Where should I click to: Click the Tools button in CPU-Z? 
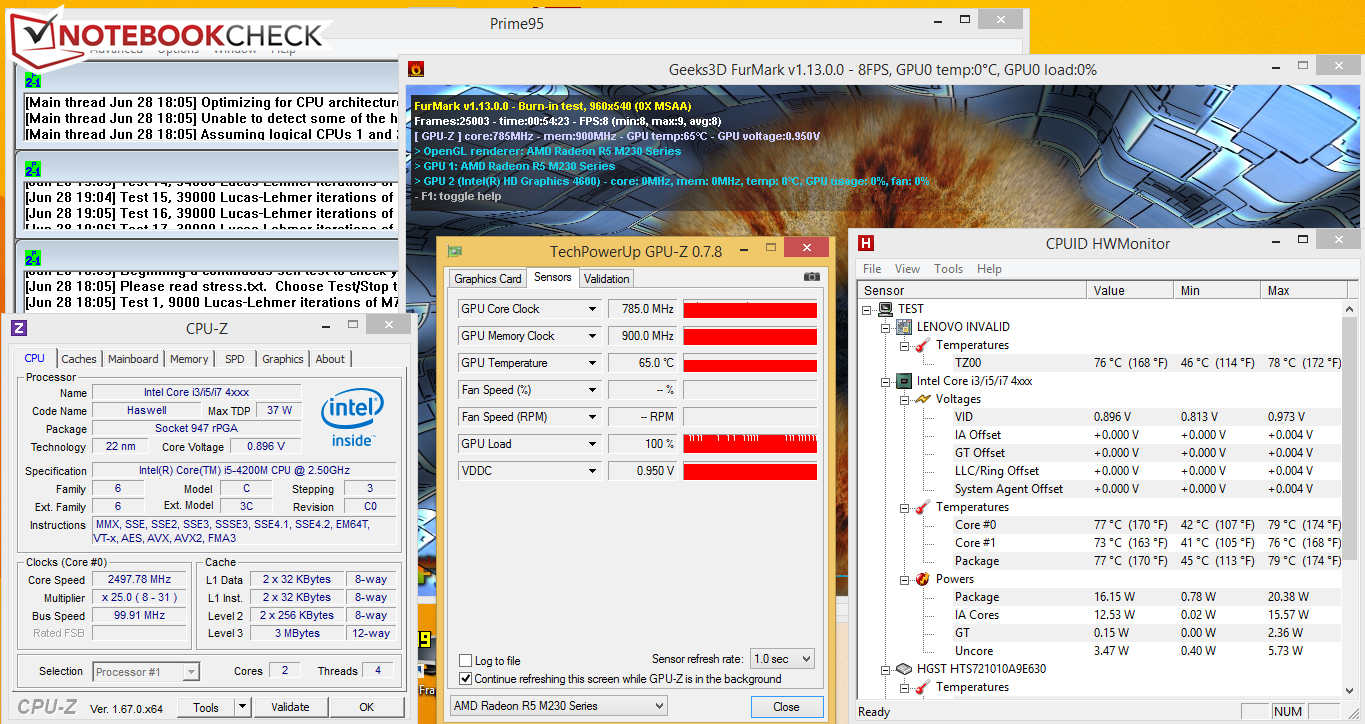tap(206, 707)
